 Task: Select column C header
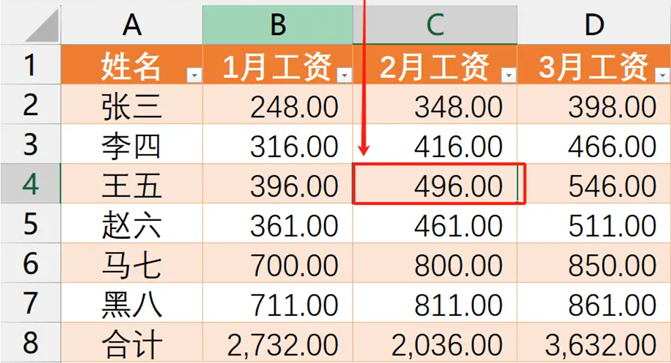tap(435, 24)
